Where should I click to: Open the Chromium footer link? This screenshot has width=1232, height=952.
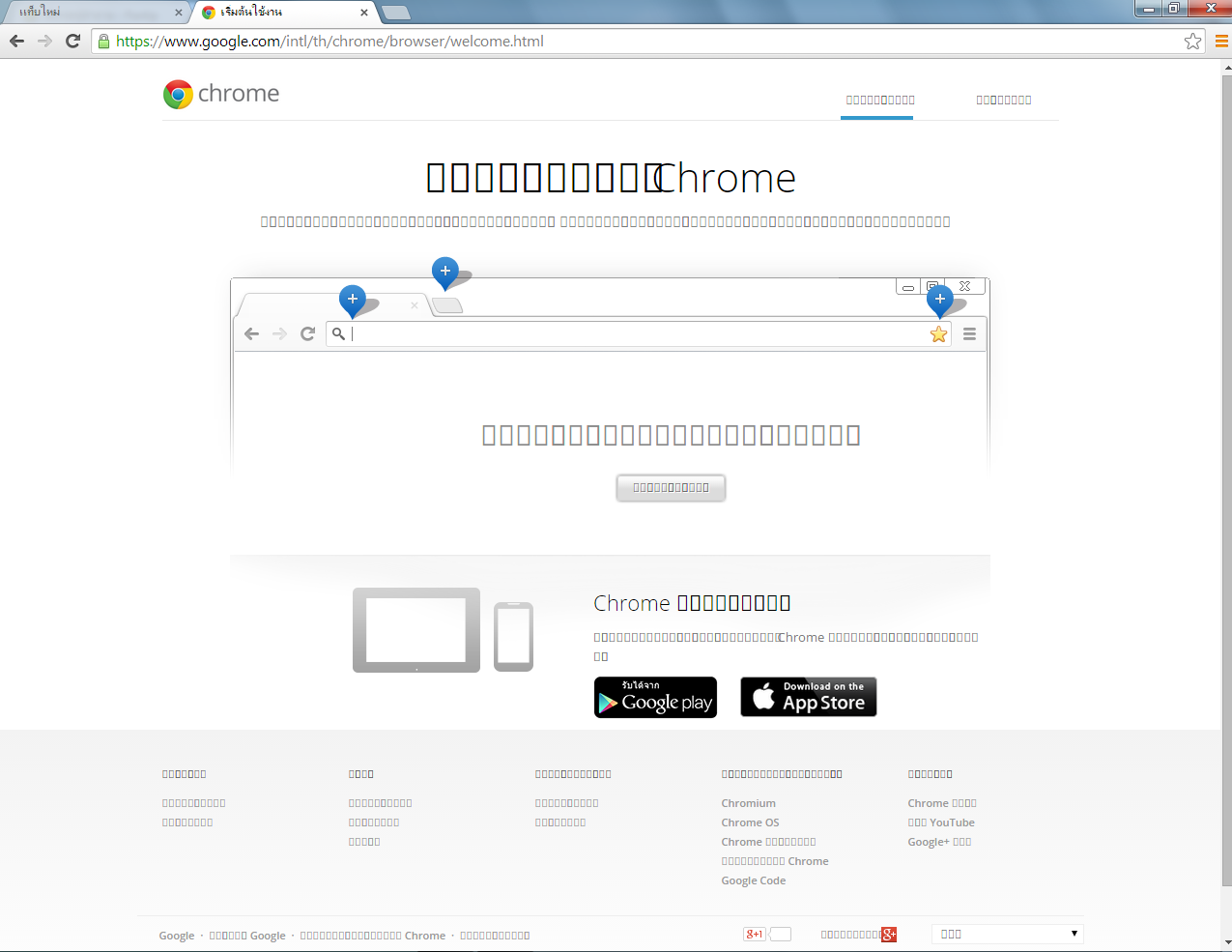tap(749, 803)
